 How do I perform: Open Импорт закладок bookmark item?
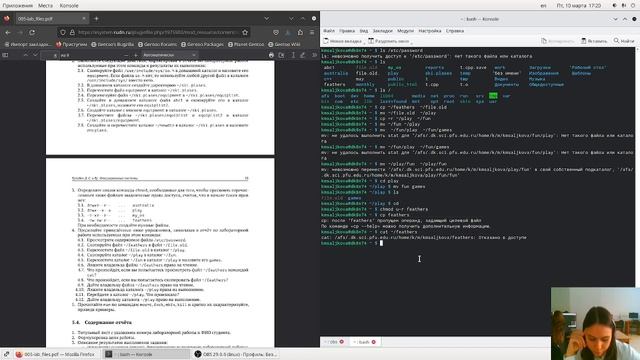pyautogui.click(x=28, y=44)
